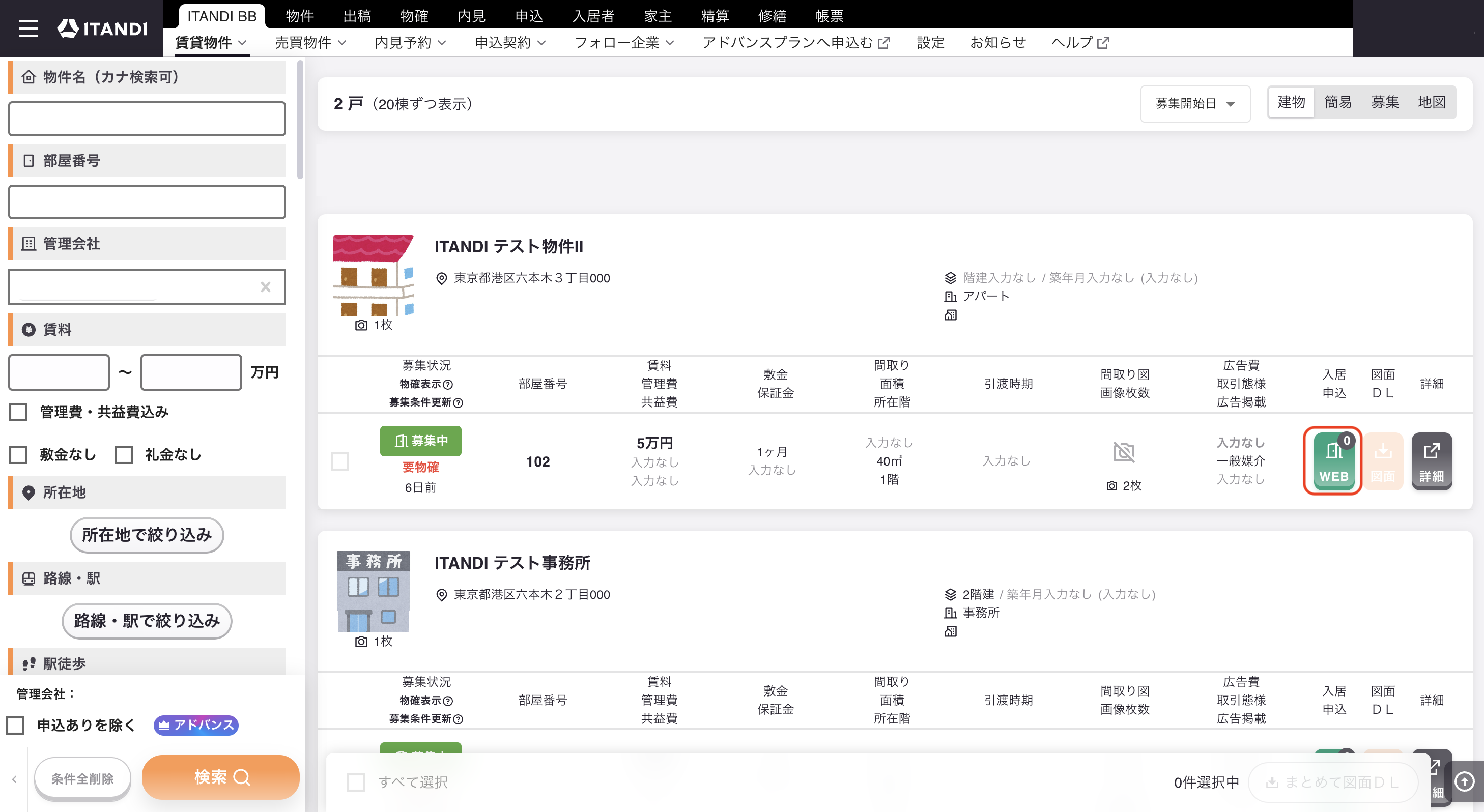Click the ITANDI logo
Image resolution: width=1484 pixels, height=812 pixels.
tap(102, 28)
